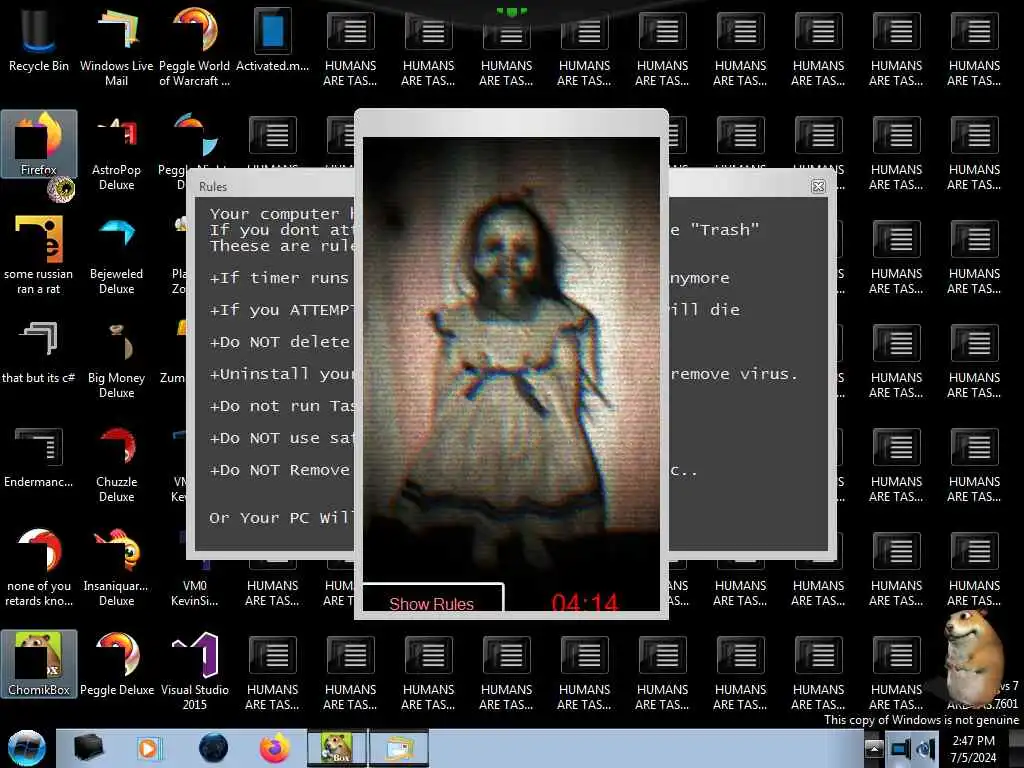Show hidden system tray icons
The width and height of the screenshot is (1024, 768).
coord(874,748)
